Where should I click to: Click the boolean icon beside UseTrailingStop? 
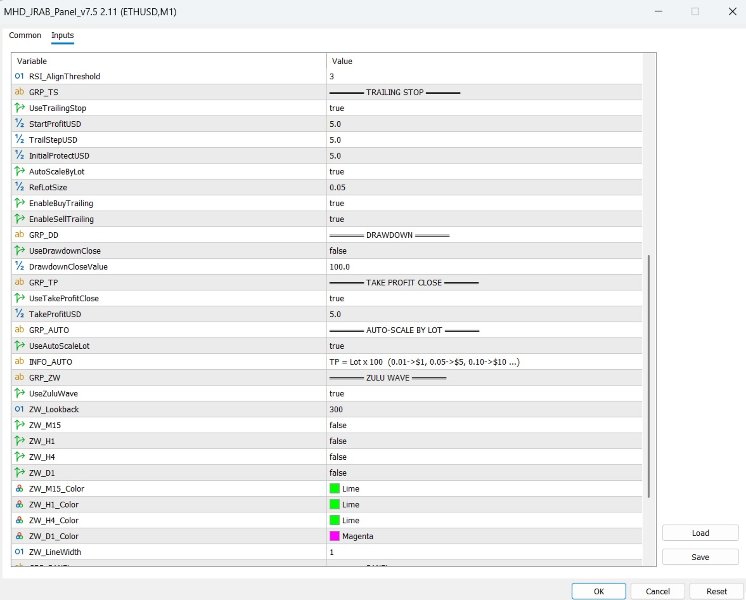[x=19, y=108]
